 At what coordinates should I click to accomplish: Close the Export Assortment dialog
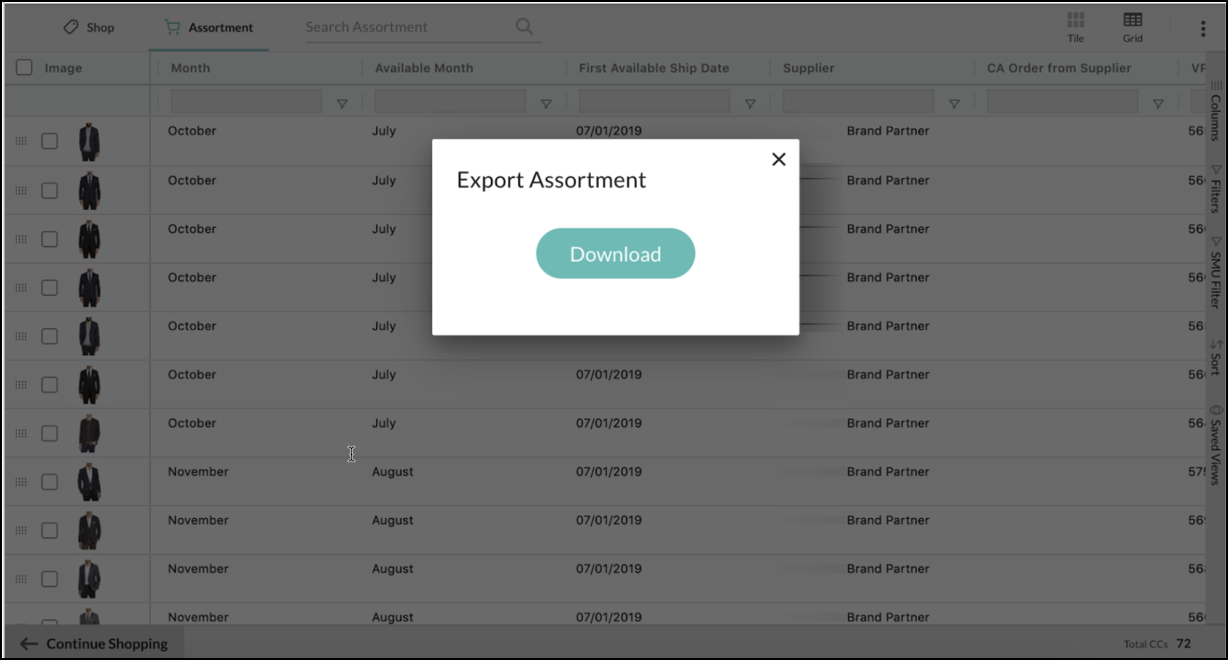click(779, 159)
